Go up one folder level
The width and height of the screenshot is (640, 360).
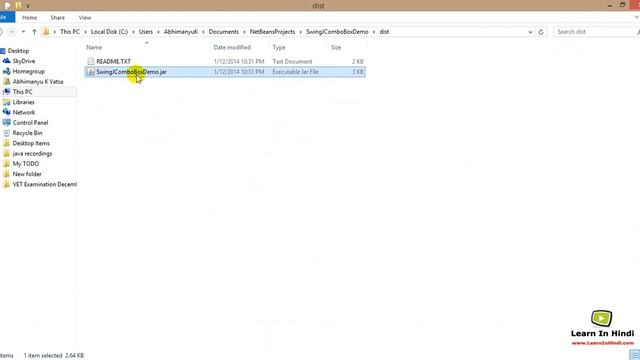point(34,32)
